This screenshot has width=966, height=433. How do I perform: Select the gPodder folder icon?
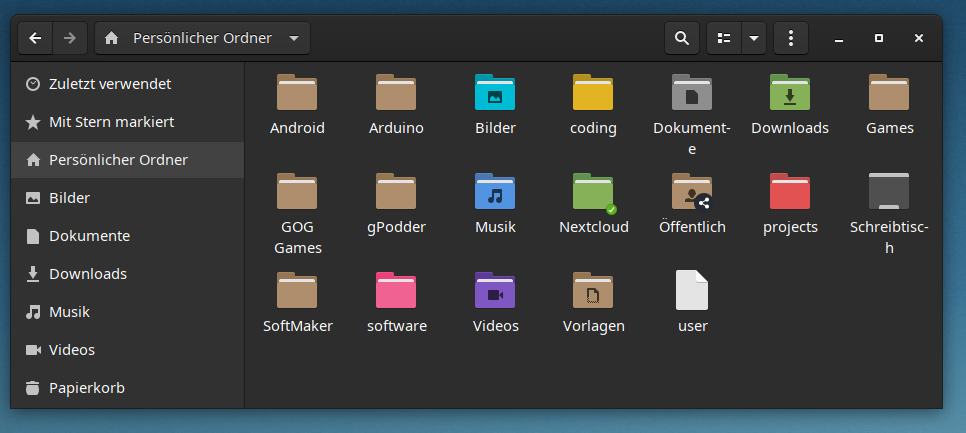tap(396, 192)
